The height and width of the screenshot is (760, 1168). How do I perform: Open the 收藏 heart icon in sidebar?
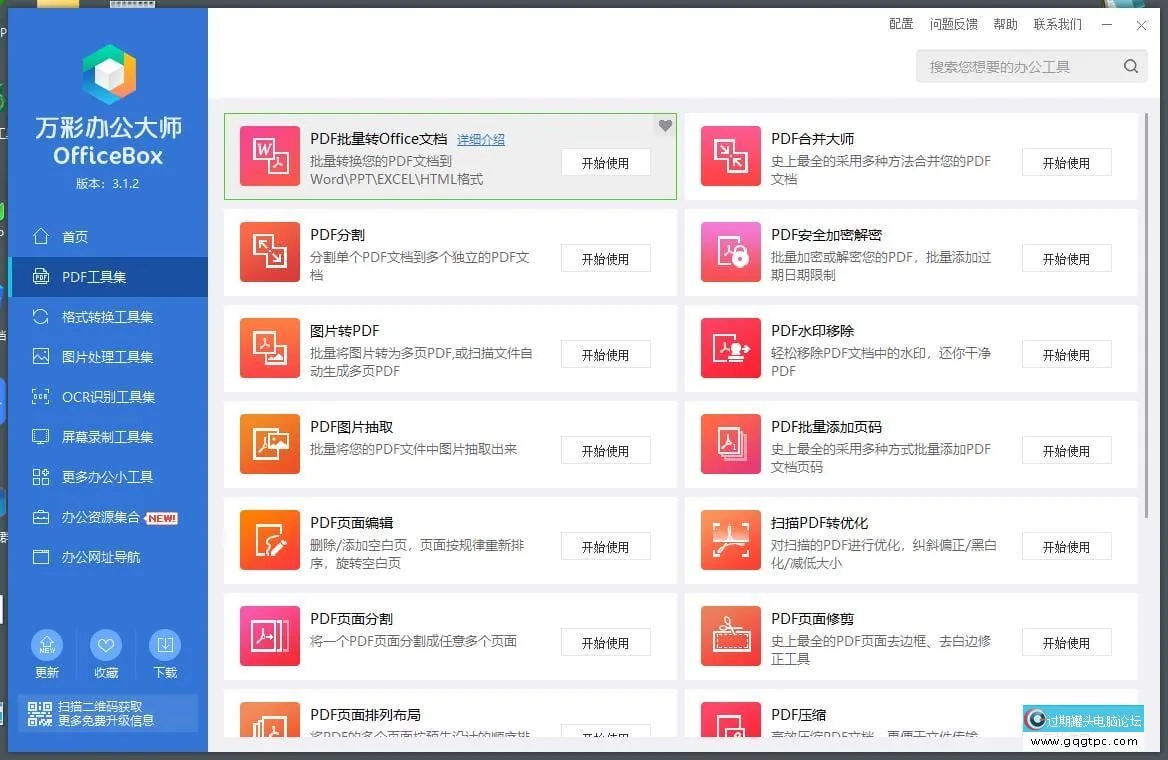[x=105, y=645]
